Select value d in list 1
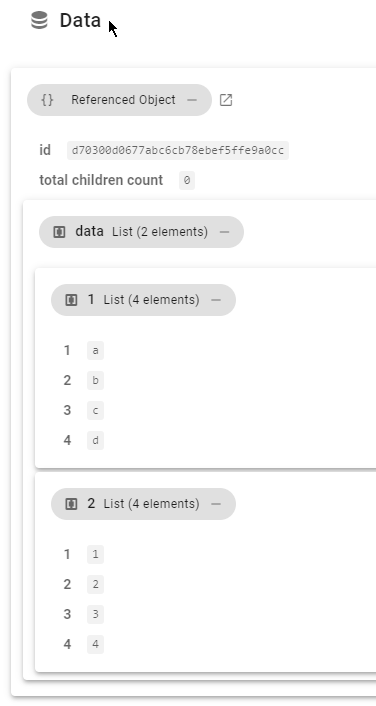Viewport: 376px width, 706px height. point(95,440)
